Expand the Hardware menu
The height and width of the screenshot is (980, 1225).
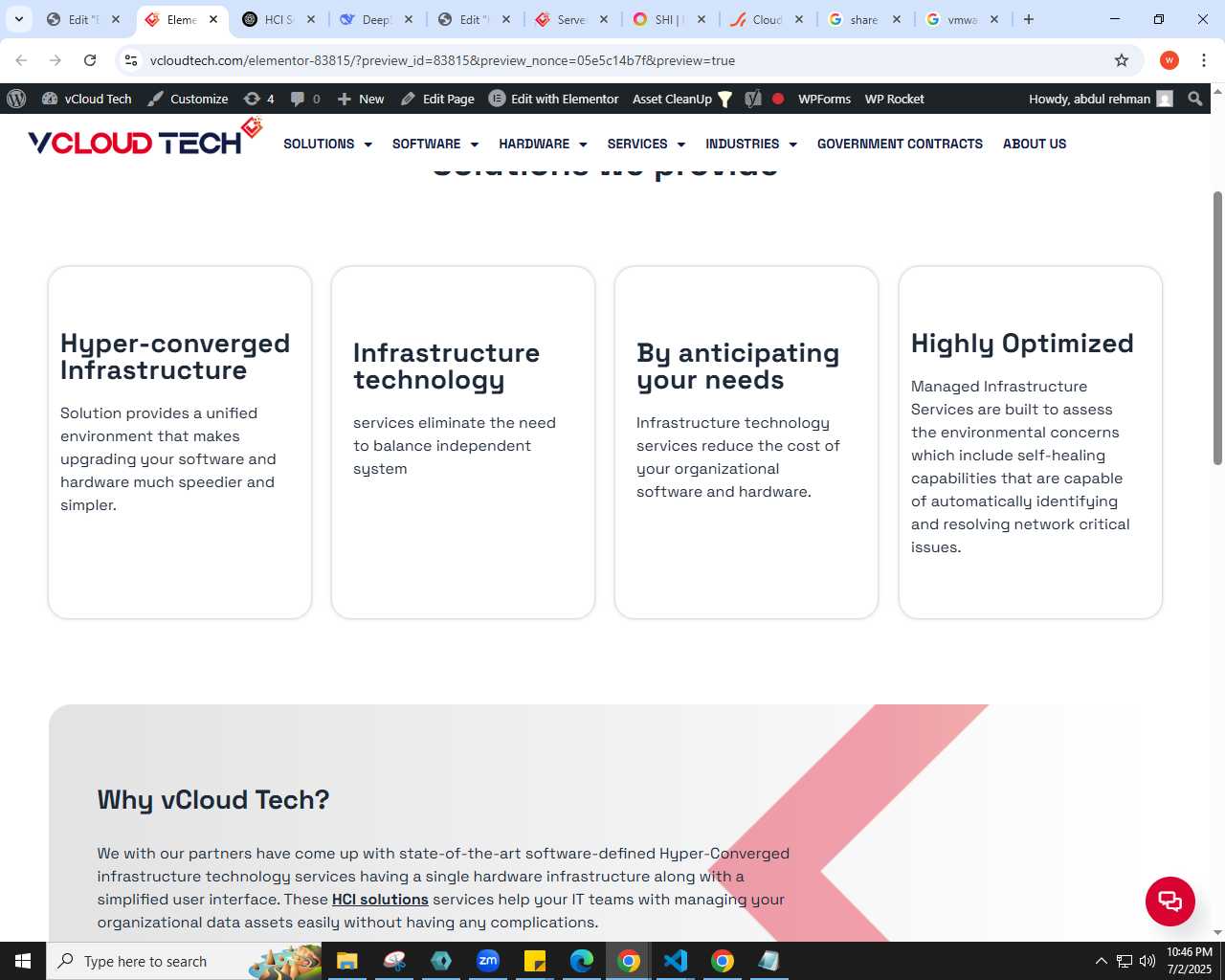click(543, 144)
